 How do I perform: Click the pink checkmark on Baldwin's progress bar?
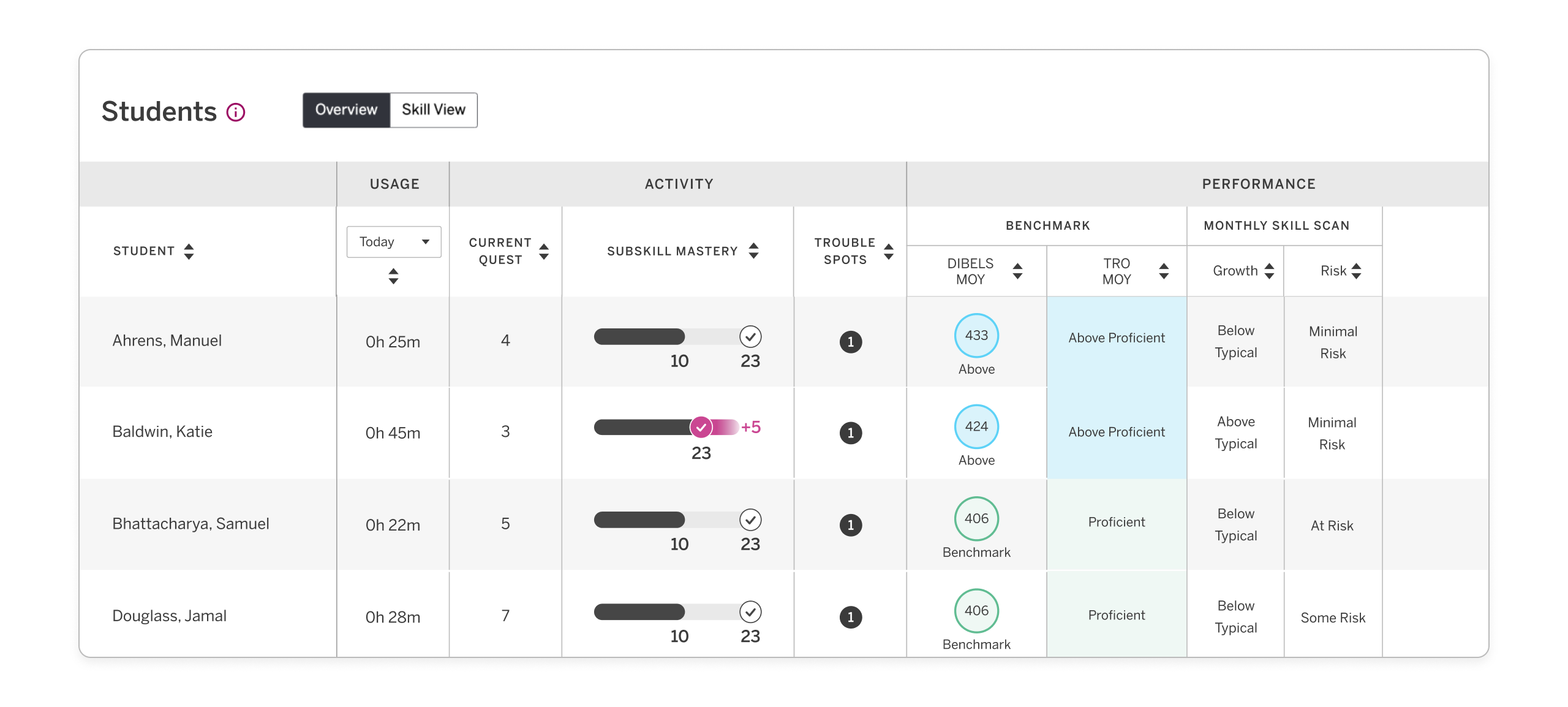tap(702, 428)
